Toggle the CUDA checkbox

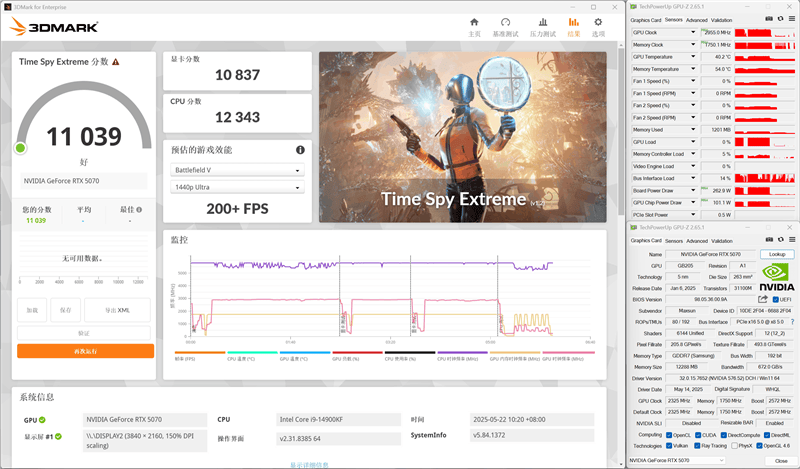click(x=698, y=435)
